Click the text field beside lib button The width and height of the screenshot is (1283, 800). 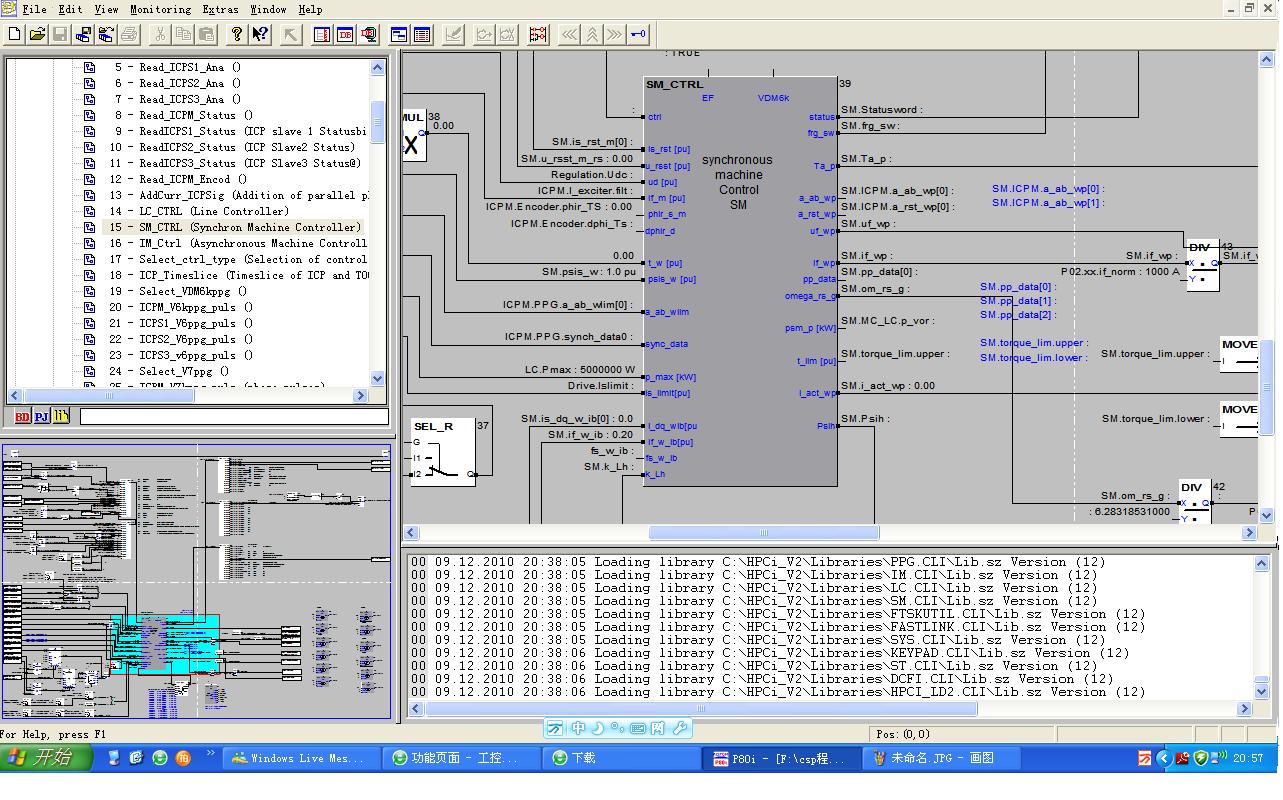pyautogui.click(x=233, y=416)
